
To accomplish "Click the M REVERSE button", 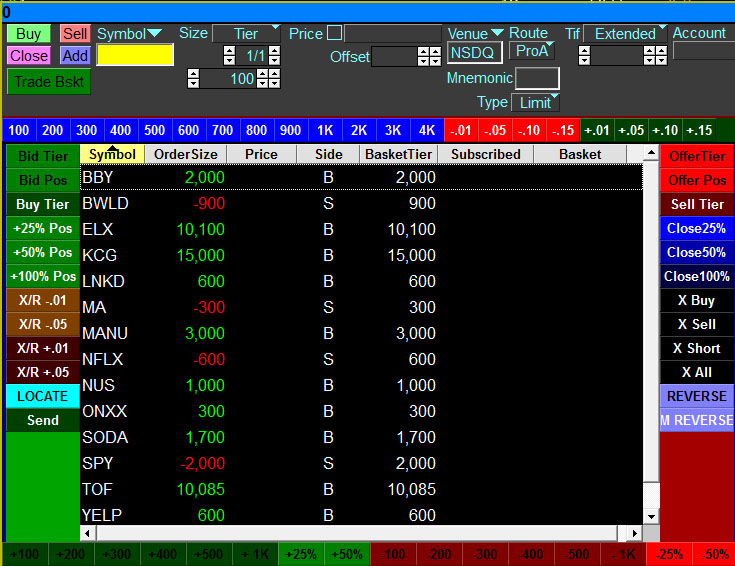I will (697, 420).
